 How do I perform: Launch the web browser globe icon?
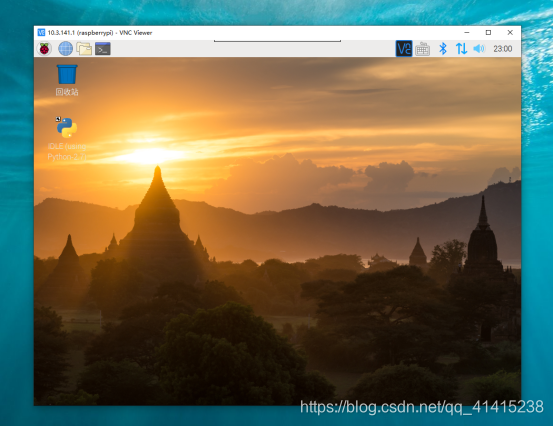click(65, 49)
